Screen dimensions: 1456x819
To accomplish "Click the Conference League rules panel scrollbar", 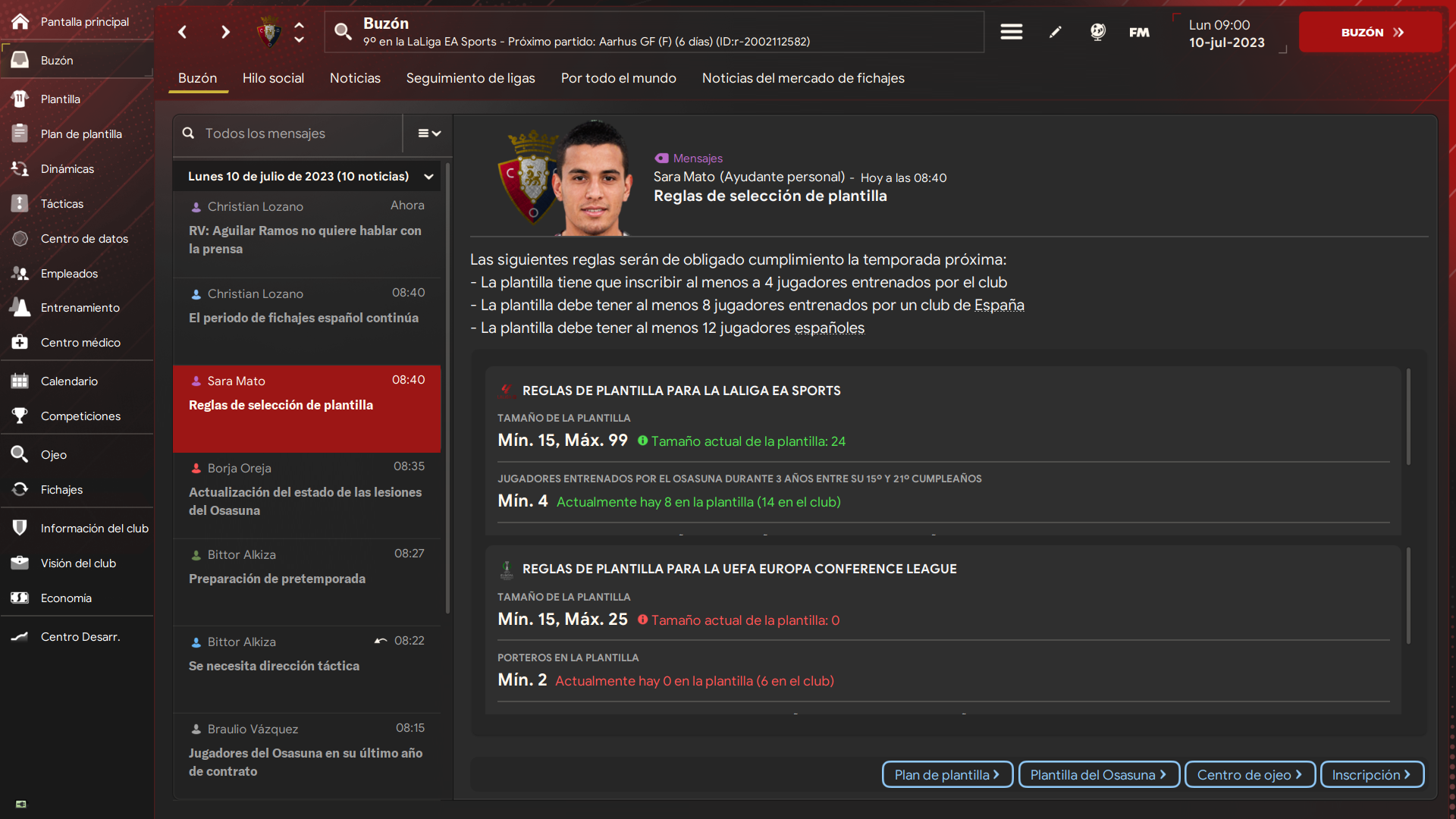I will (x=1408, y=595).
